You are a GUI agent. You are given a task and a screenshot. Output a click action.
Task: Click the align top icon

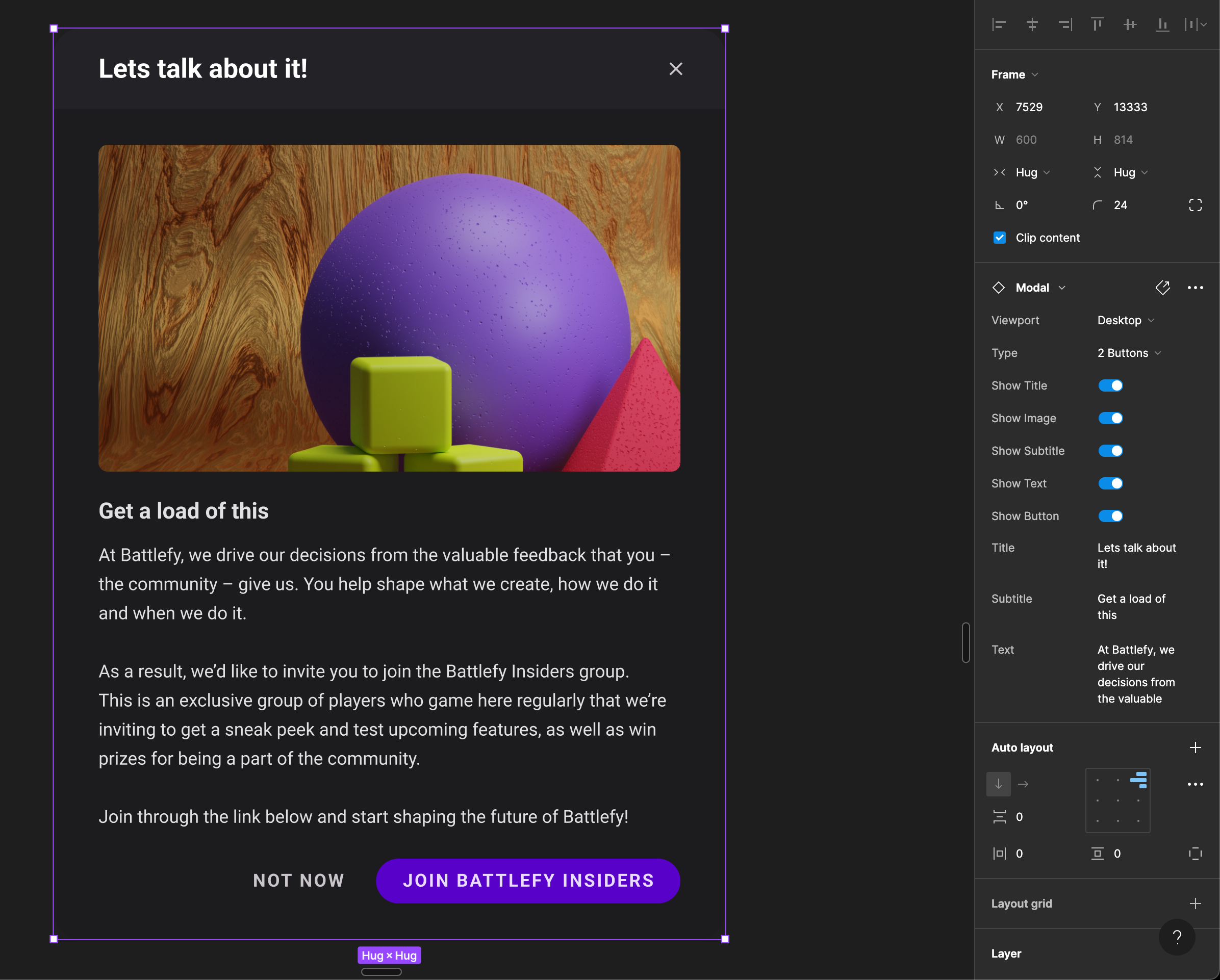tap(1097, 25)
